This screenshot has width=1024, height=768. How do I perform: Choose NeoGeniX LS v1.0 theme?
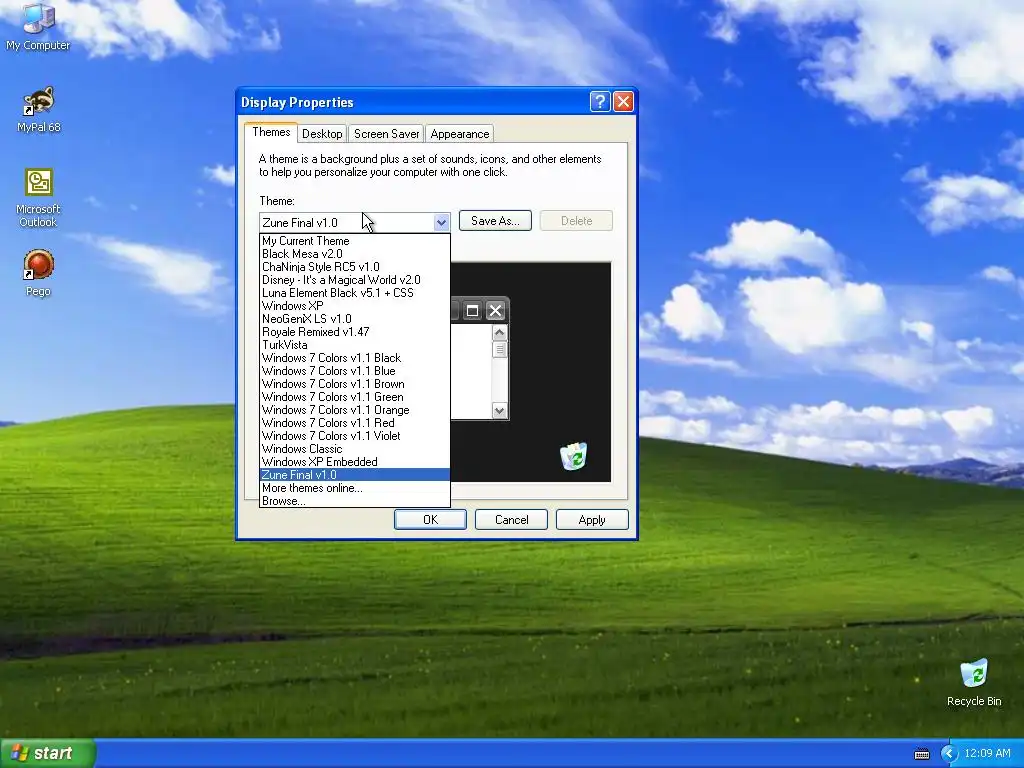point(355,319)
